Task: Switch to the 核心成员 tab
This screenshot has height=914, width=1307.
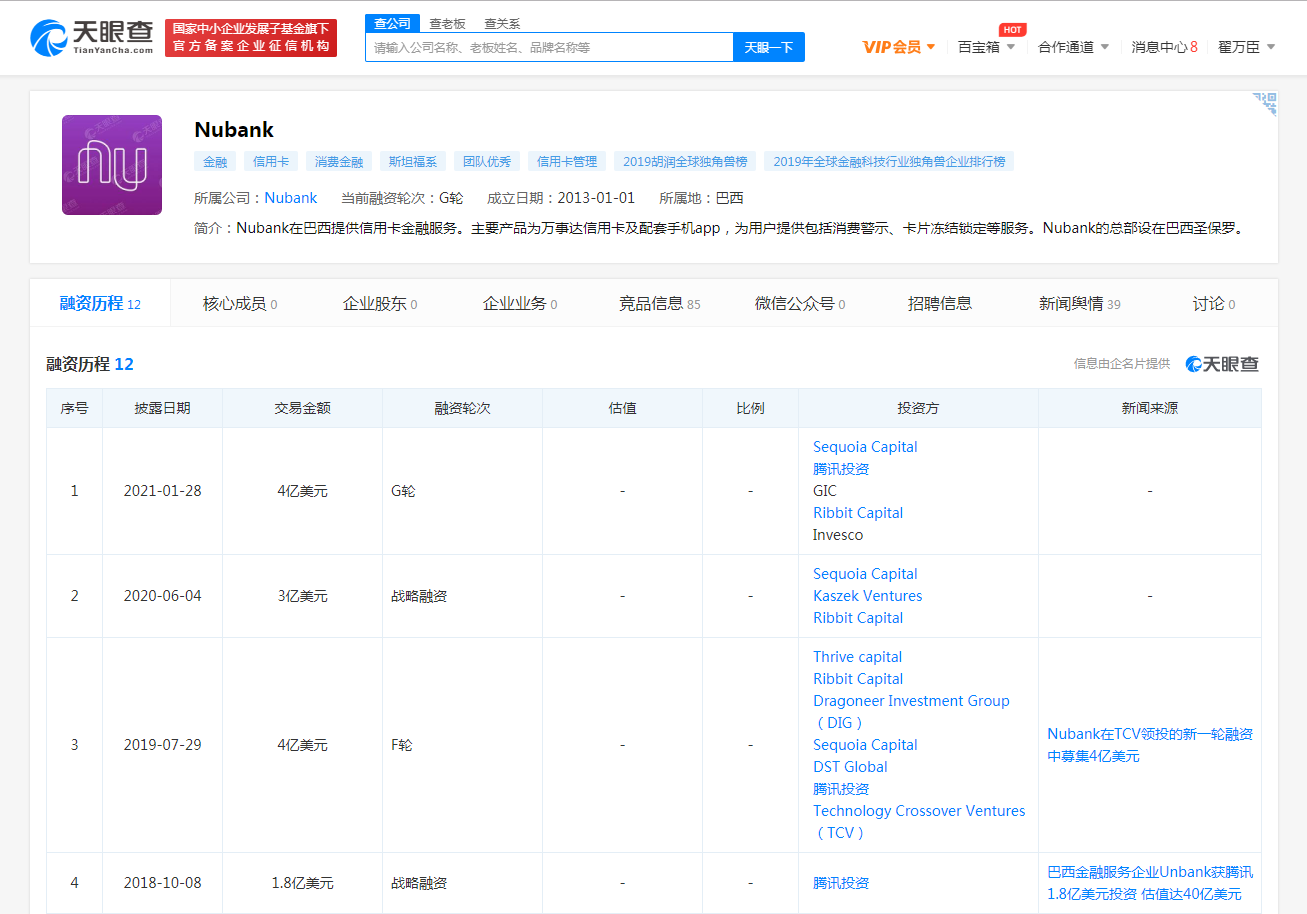Action: point(240,303)
